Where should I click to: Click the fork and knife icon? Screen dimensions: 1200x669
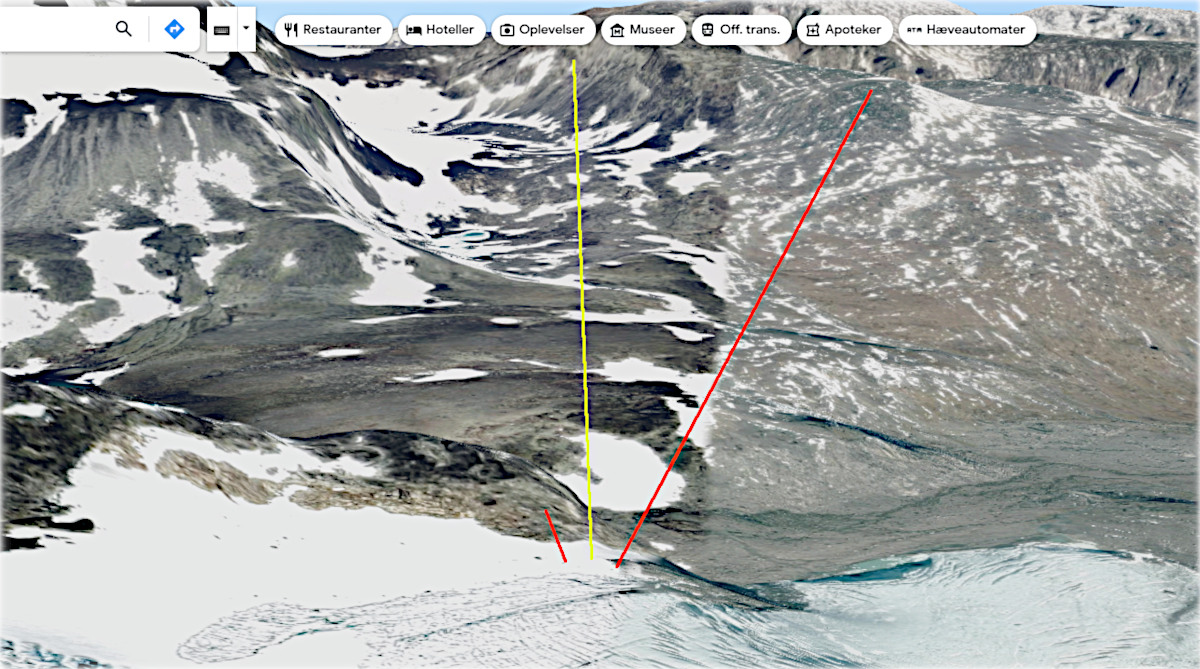291,30
